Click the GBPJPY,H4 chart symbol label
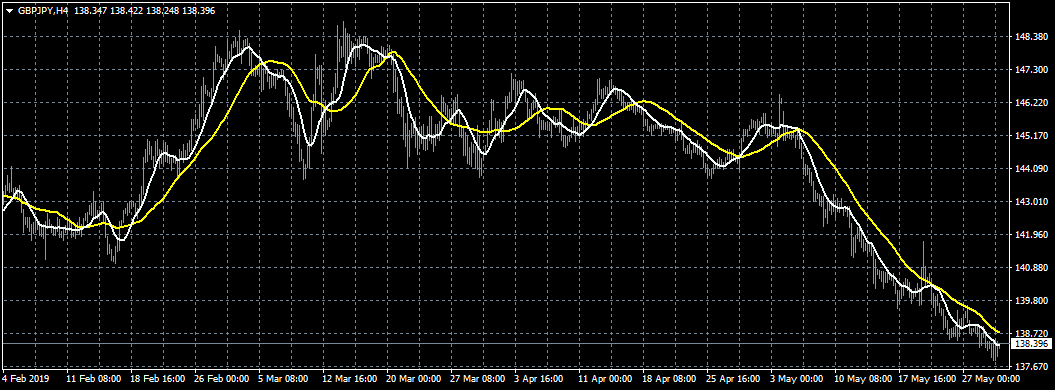The image size is (1055, 390). tap(42, 11)
